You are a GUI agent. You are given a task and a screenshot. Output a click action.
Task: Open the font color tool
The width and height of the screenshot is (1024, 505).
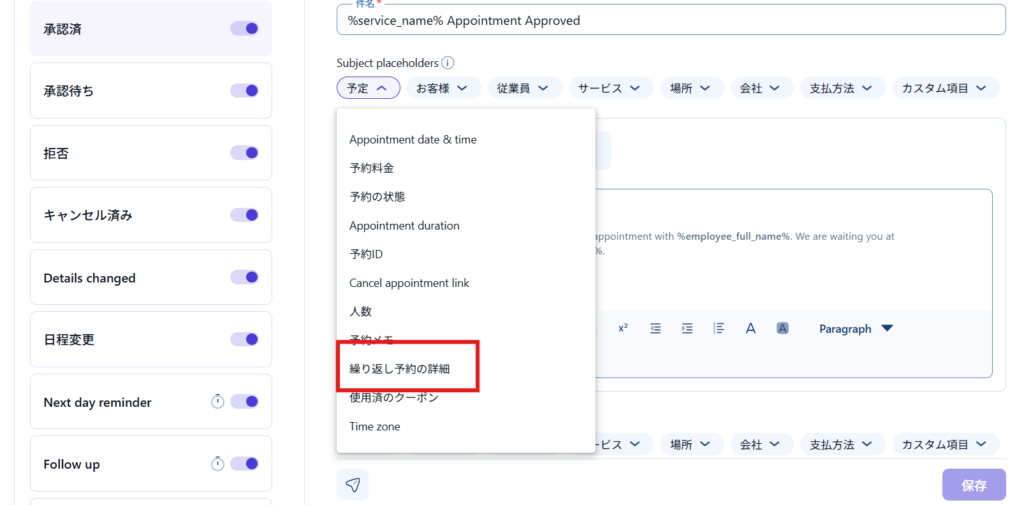pyautogui.click(x=750, y=328)
